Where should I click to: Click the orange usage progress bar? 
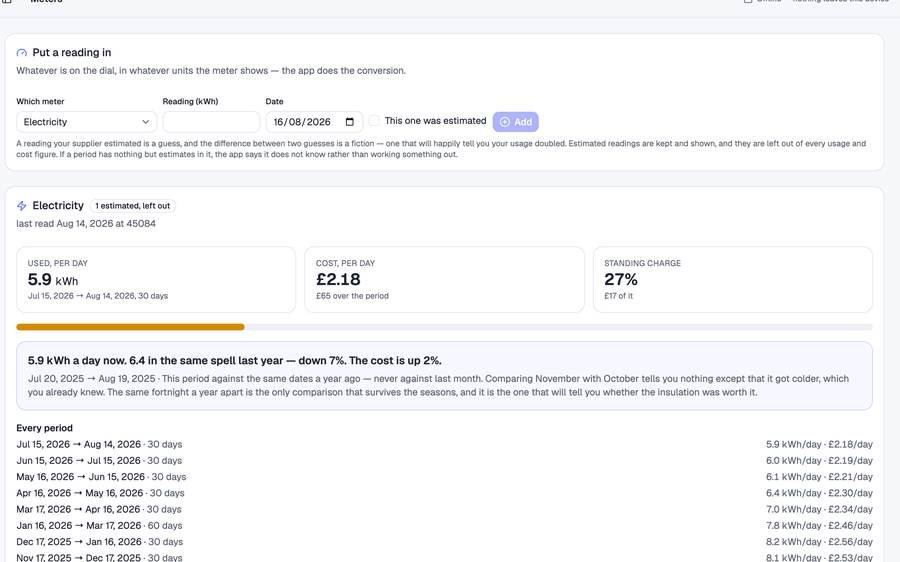coord(130,327)
